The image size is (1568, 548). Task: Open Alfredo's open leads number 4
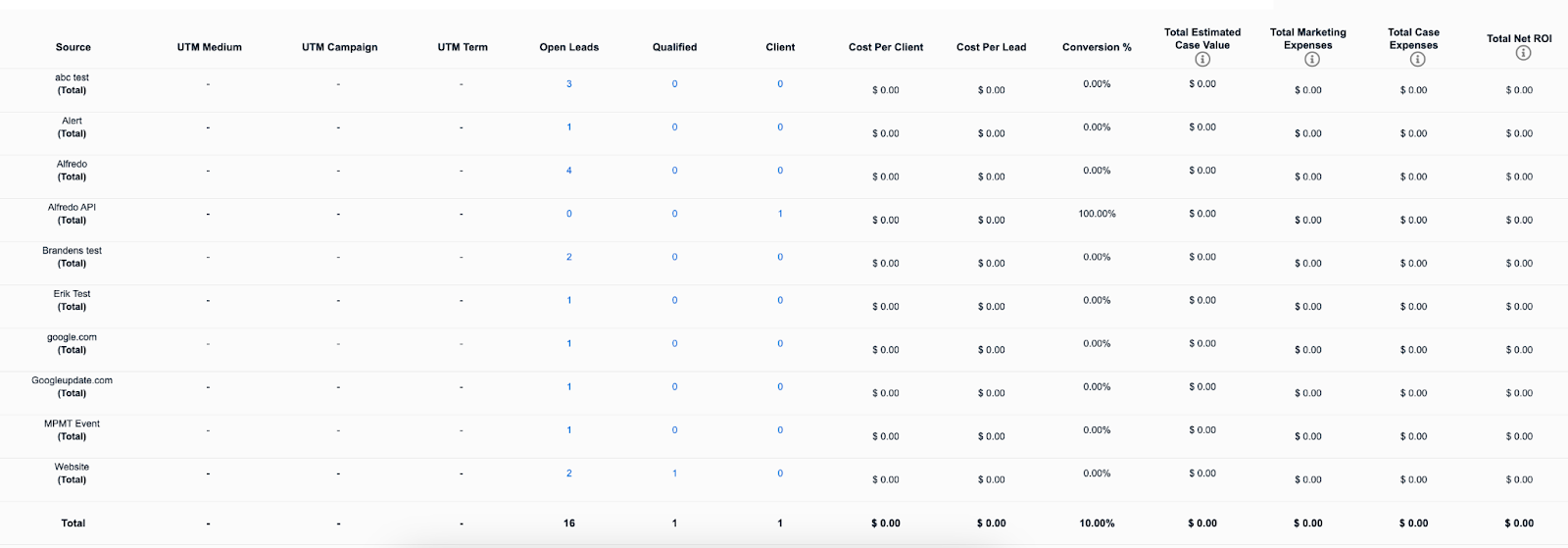tap(568, 171)
